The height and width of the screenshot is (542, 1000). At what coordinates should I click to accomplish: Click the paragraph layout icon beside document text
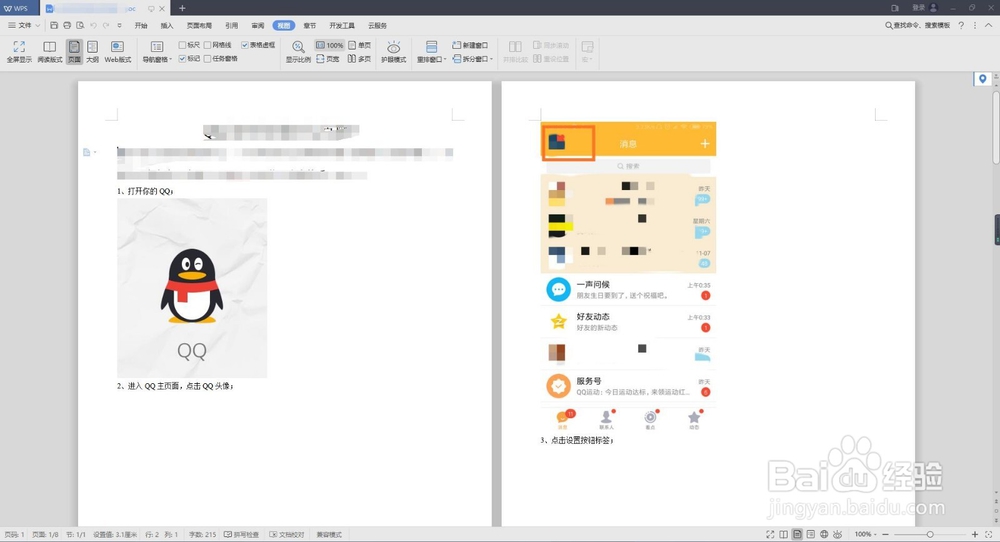[87, 152]
